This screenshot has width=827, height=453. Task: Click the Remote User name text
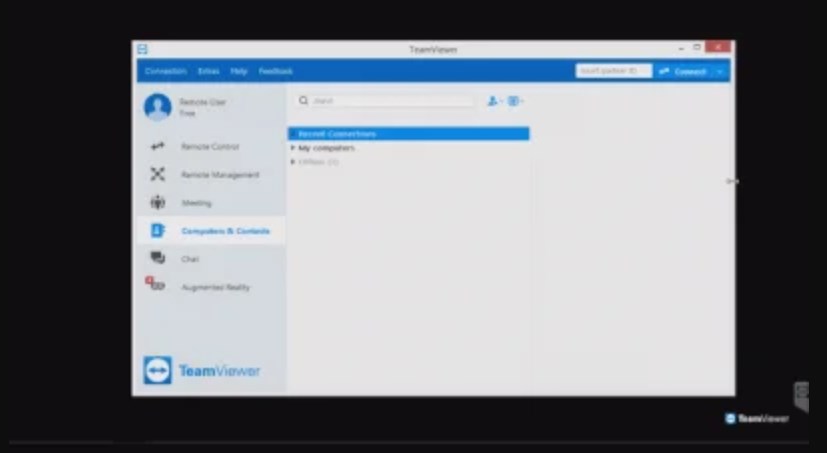point(203,102)
